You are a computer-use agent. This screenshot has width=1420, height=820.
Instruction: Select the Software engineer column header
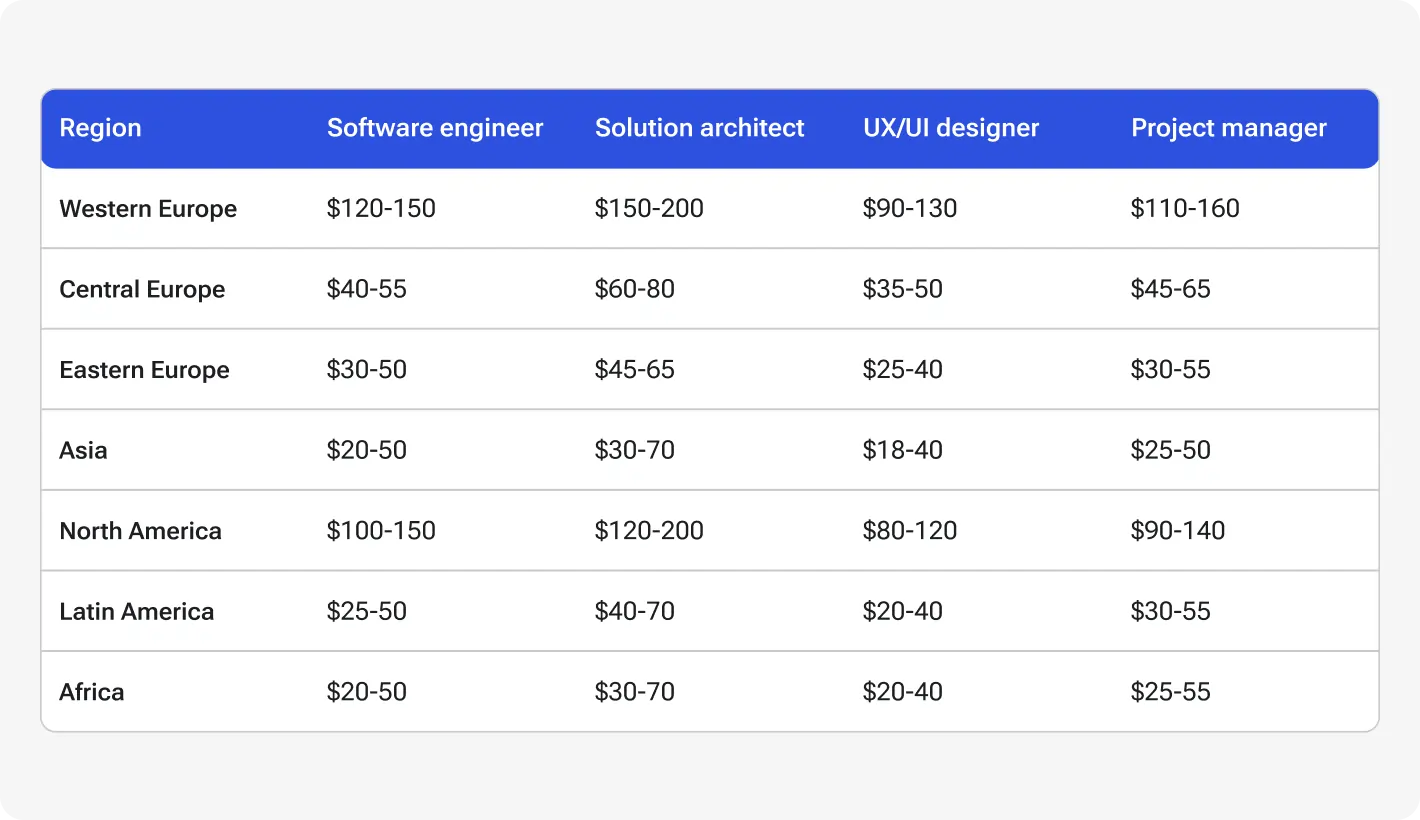[434, 128]
